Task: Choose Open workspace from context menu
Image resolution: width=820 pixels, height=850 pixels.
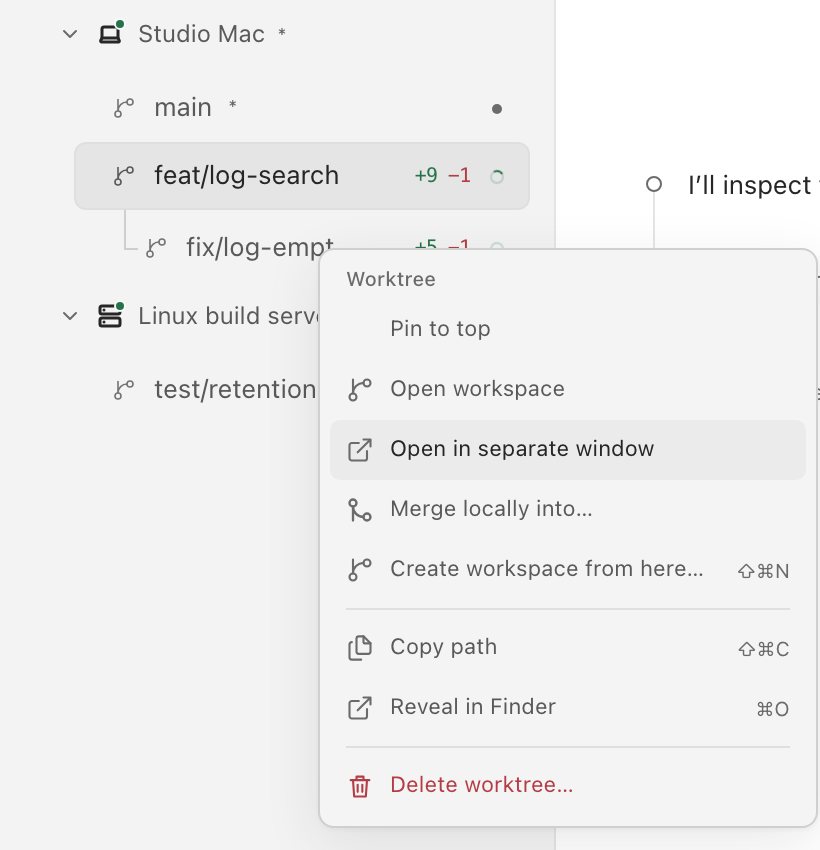Action: (568, 389)
